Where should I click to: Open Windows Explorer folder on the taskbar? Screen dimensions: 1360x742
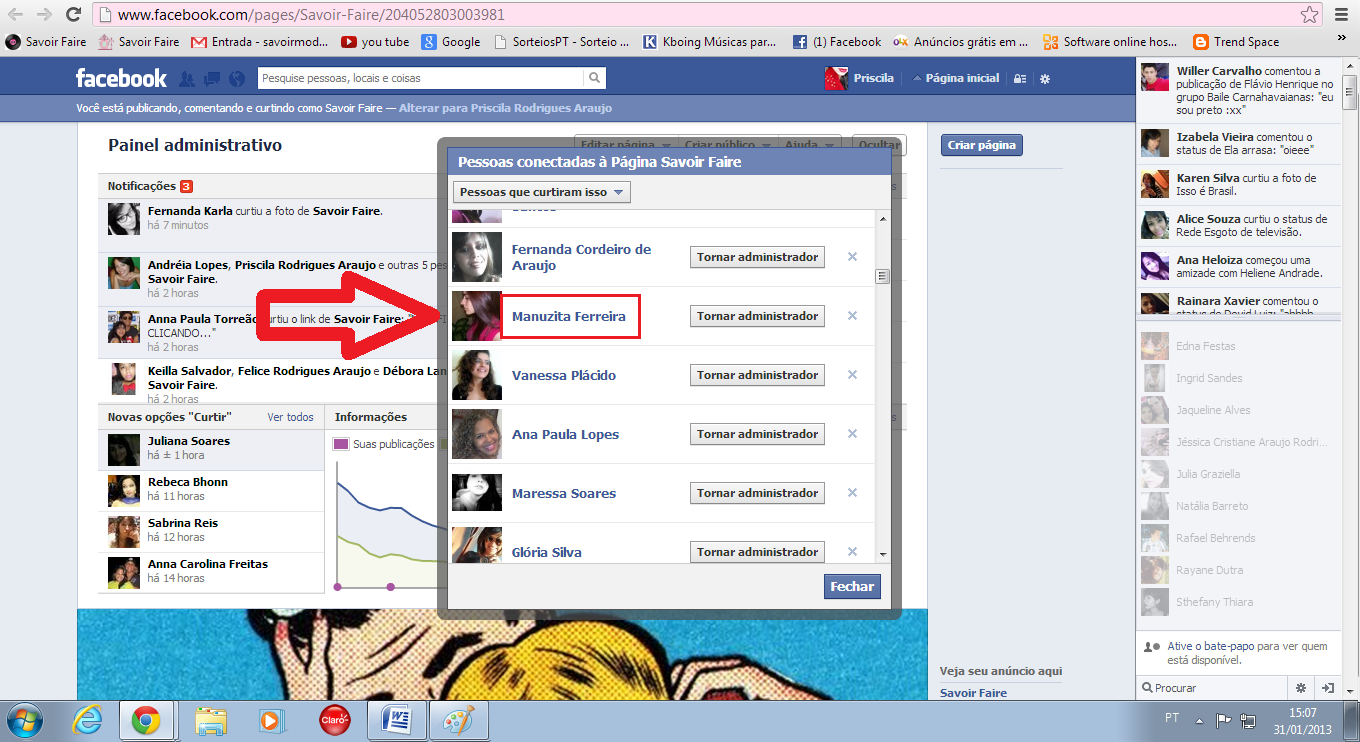(x=211, y=720)
